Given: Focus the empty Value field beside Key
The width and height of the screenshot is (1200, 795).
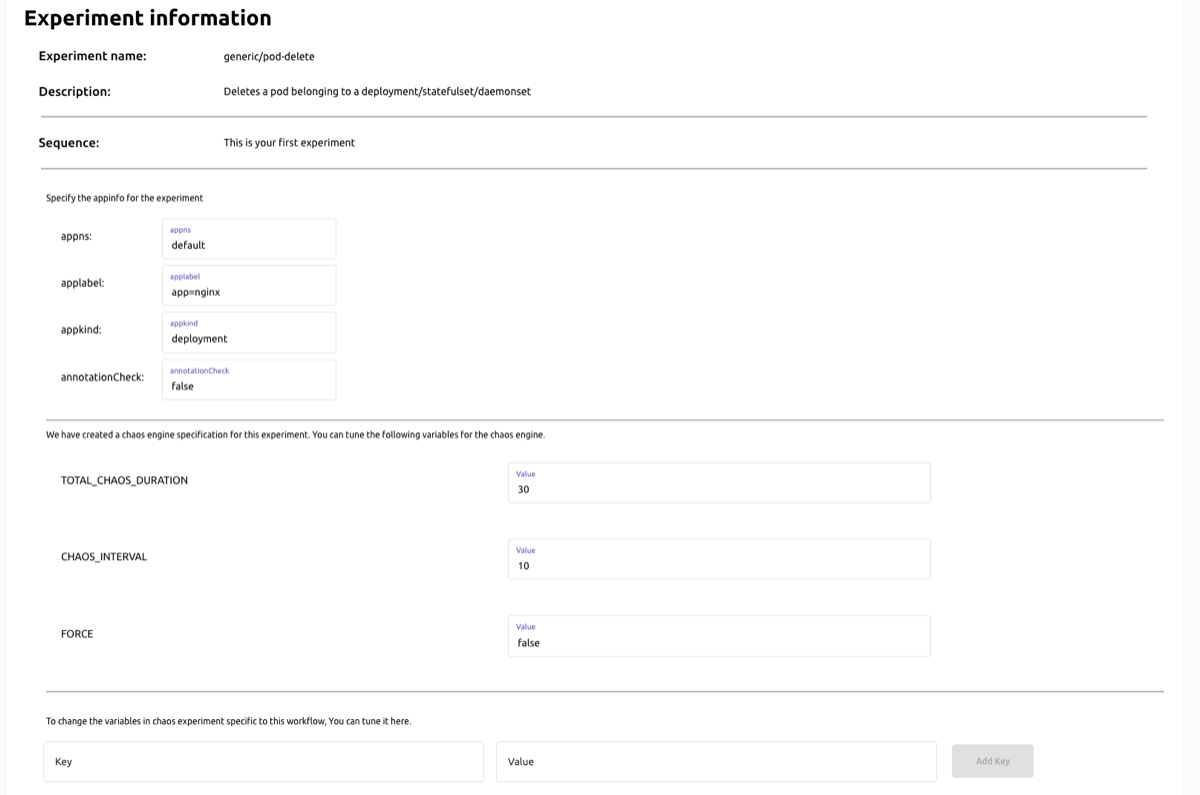Looking at the screenshot, I should tap(716, 762).
